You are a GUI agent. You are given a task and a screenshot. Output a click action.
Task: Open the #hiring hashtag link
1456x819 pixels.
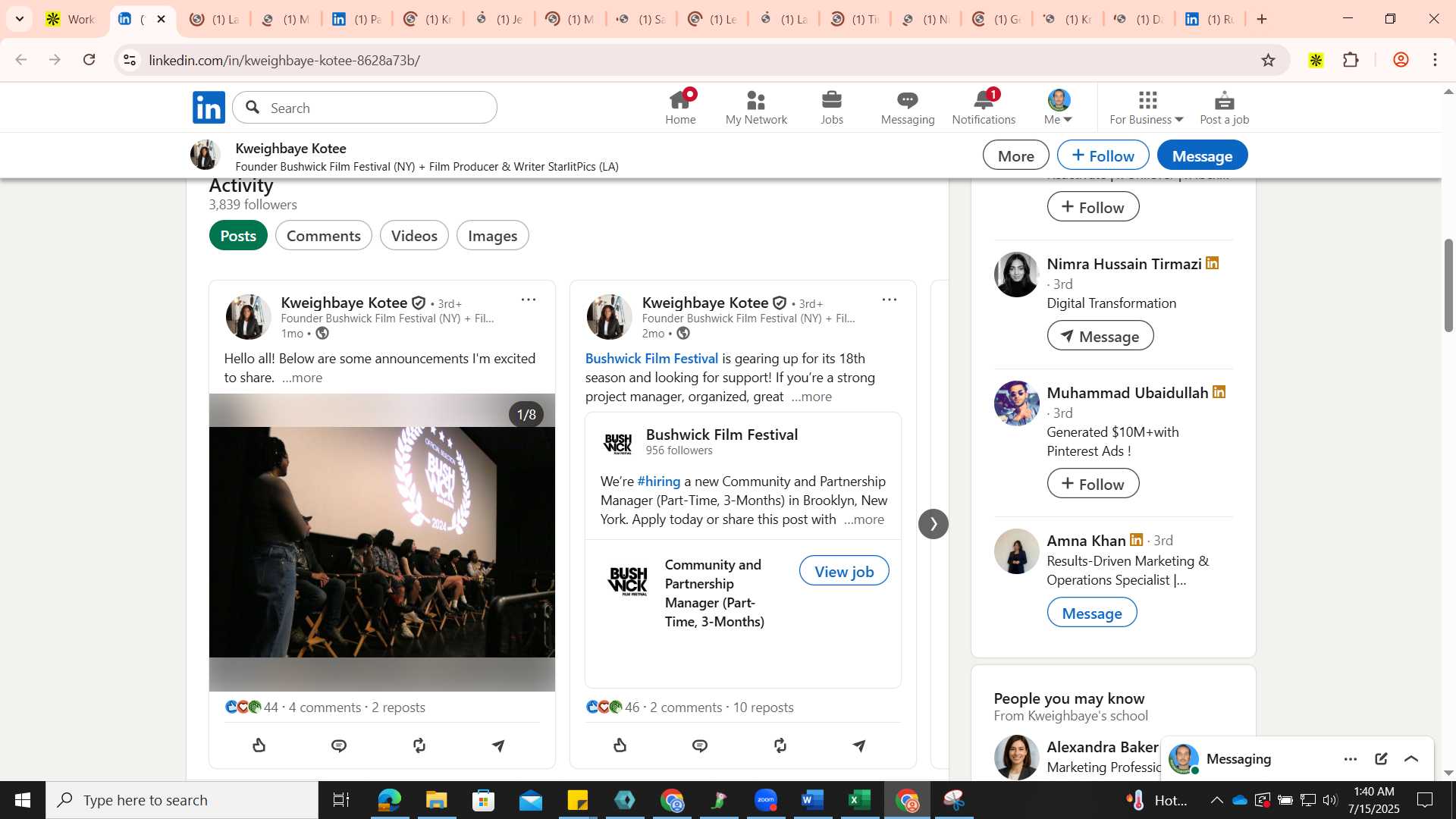[658, 482]
